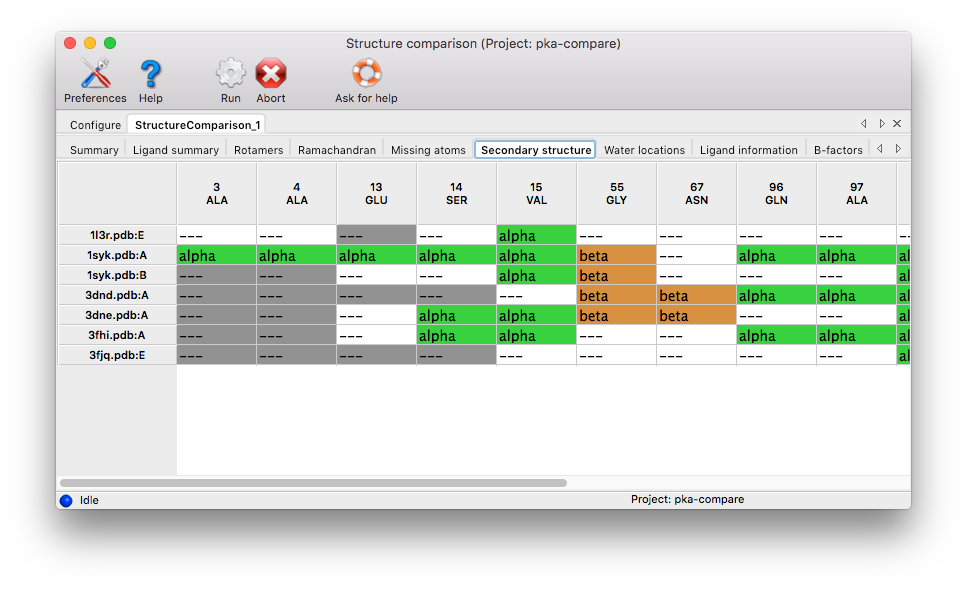Click the blue Idle status indicator
The height and width of the screenshot is (589, 967).
coord(66,500)
